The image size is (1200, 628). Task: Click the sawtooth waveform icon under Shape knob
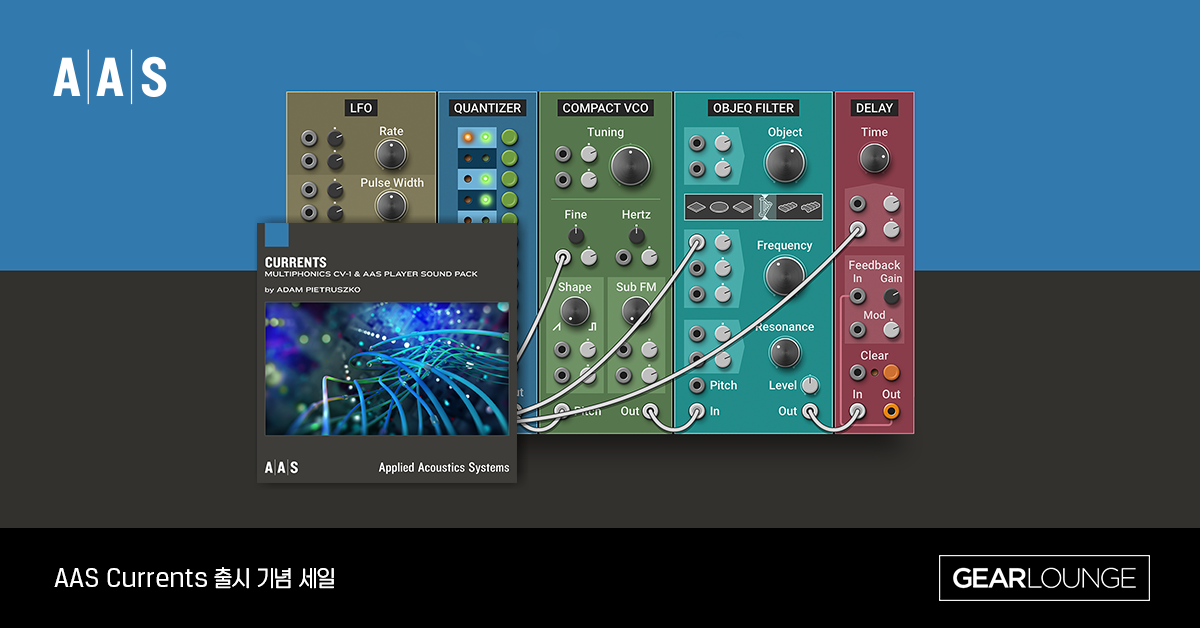pos(556,327)
